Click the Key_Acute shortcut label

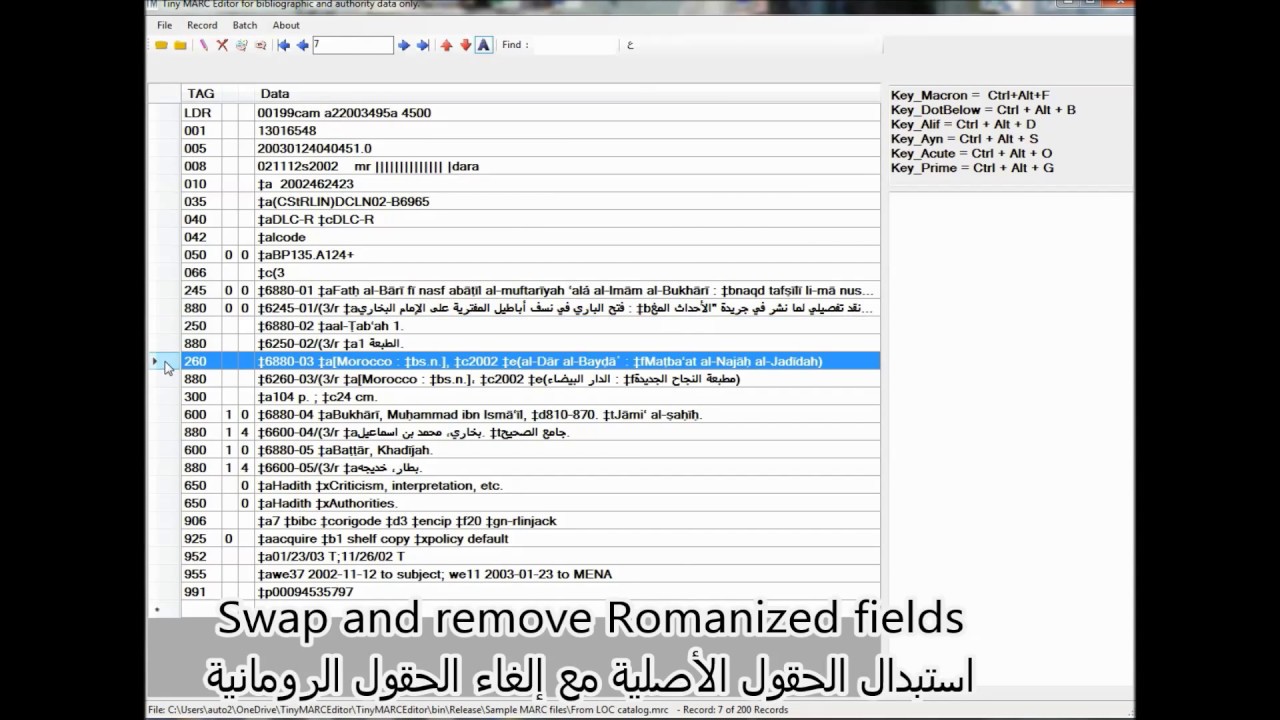pos(971,154)
